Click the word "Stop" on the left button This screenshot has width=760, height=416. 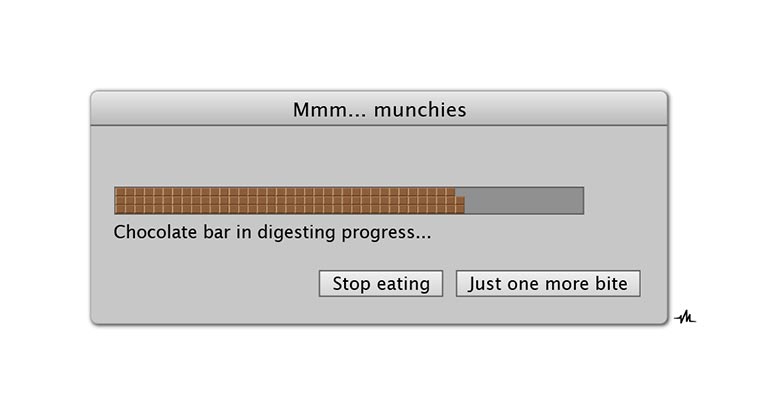[352, 284]
